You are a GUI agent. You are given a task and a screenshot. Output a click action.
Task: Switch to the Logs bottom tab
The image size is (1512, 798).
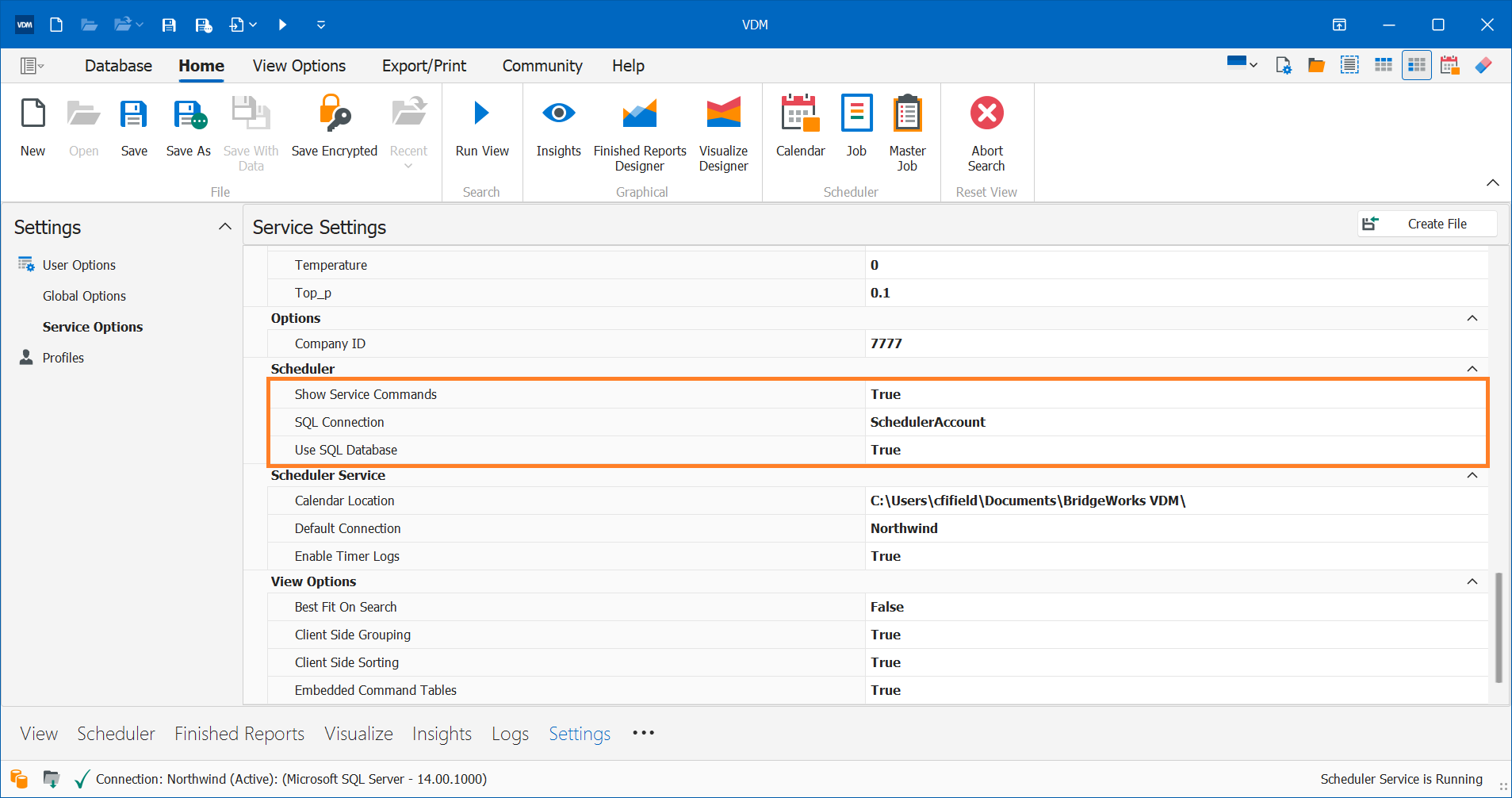510,734
